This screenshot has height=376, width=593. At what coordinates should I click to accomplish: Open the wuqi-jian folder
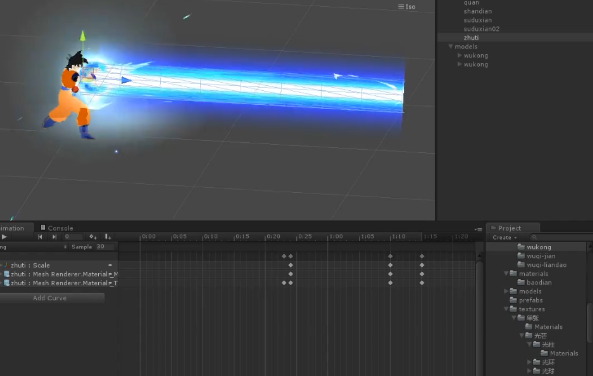536,256
